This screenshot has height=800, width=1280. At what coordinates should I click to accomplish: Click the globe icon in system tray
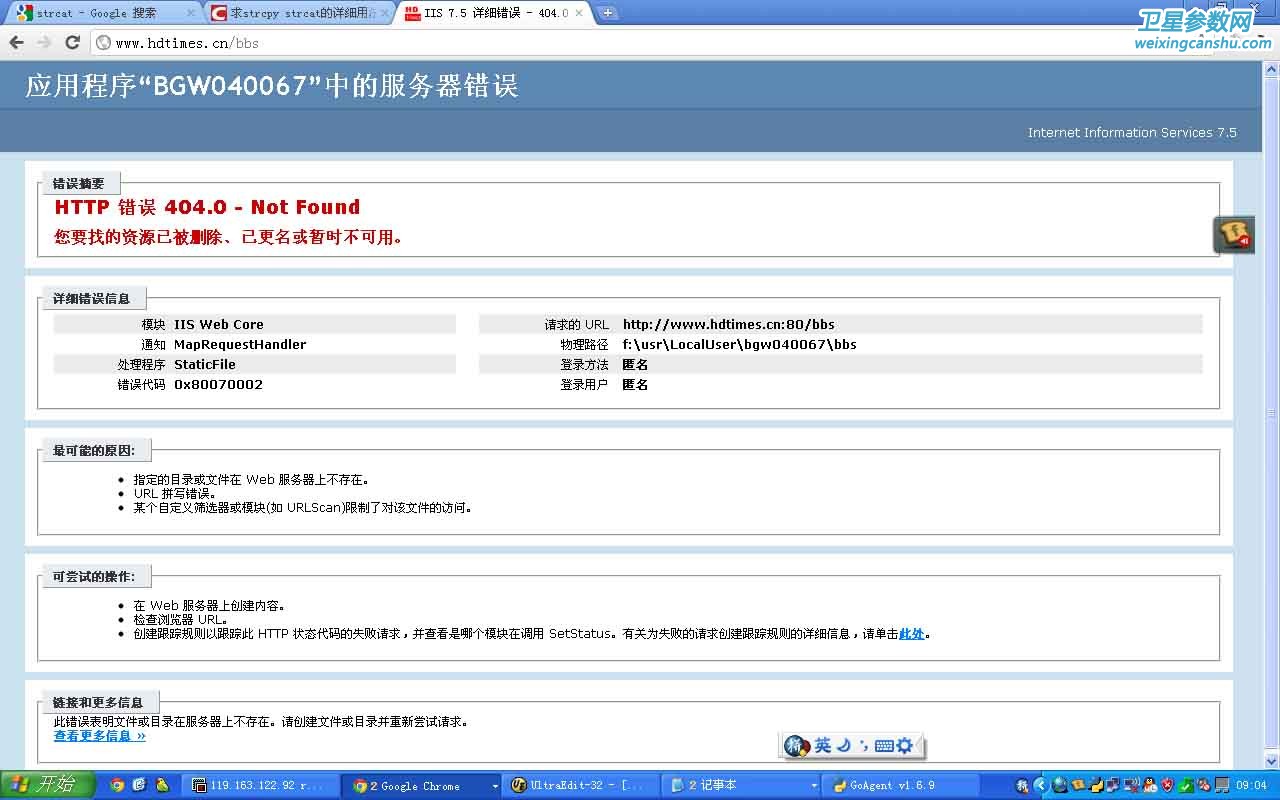pyautogui.click(x=1060, y=785)
